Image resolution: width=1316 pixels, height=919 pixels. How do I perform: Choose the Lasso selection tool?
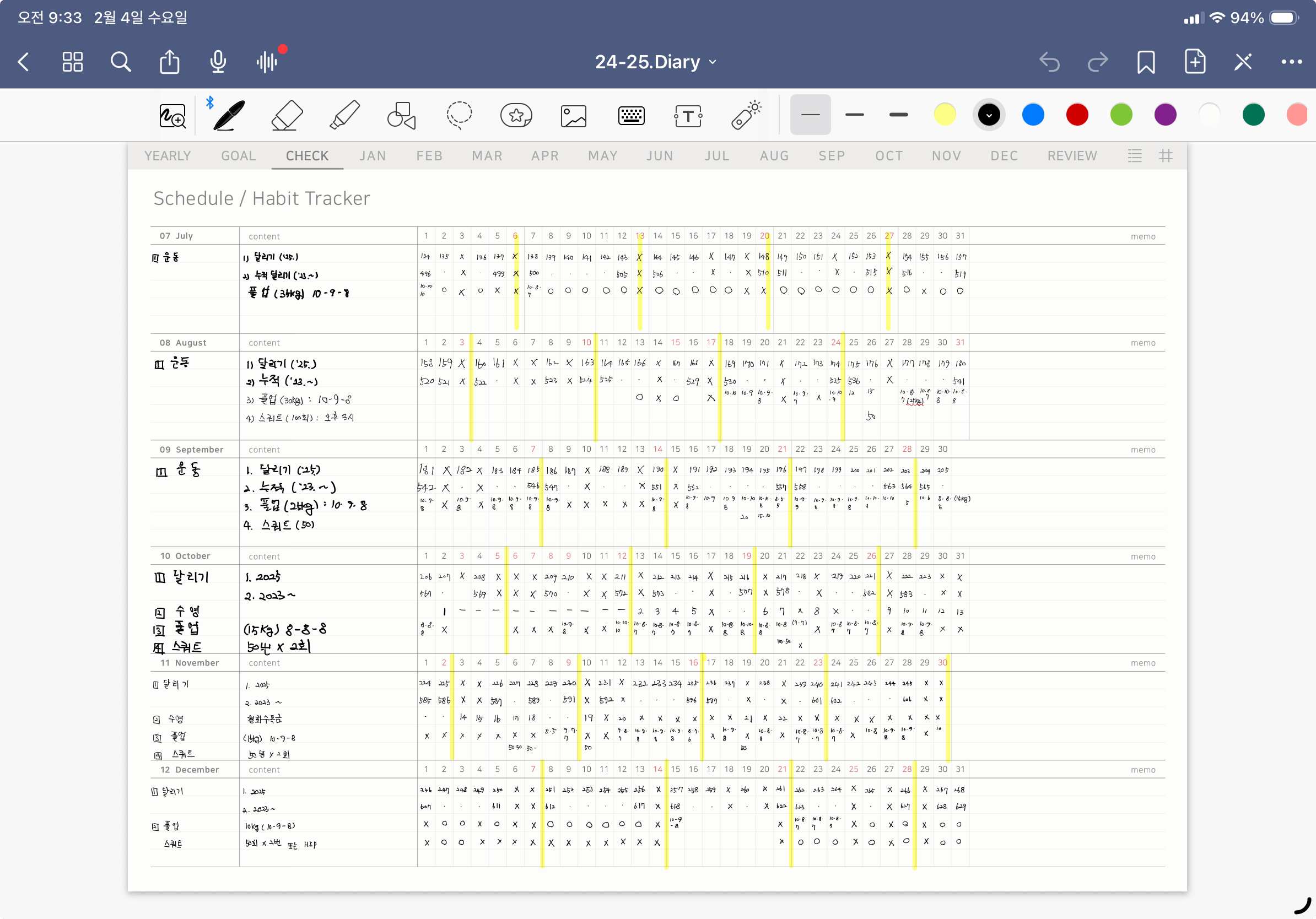tap(459, 115)
